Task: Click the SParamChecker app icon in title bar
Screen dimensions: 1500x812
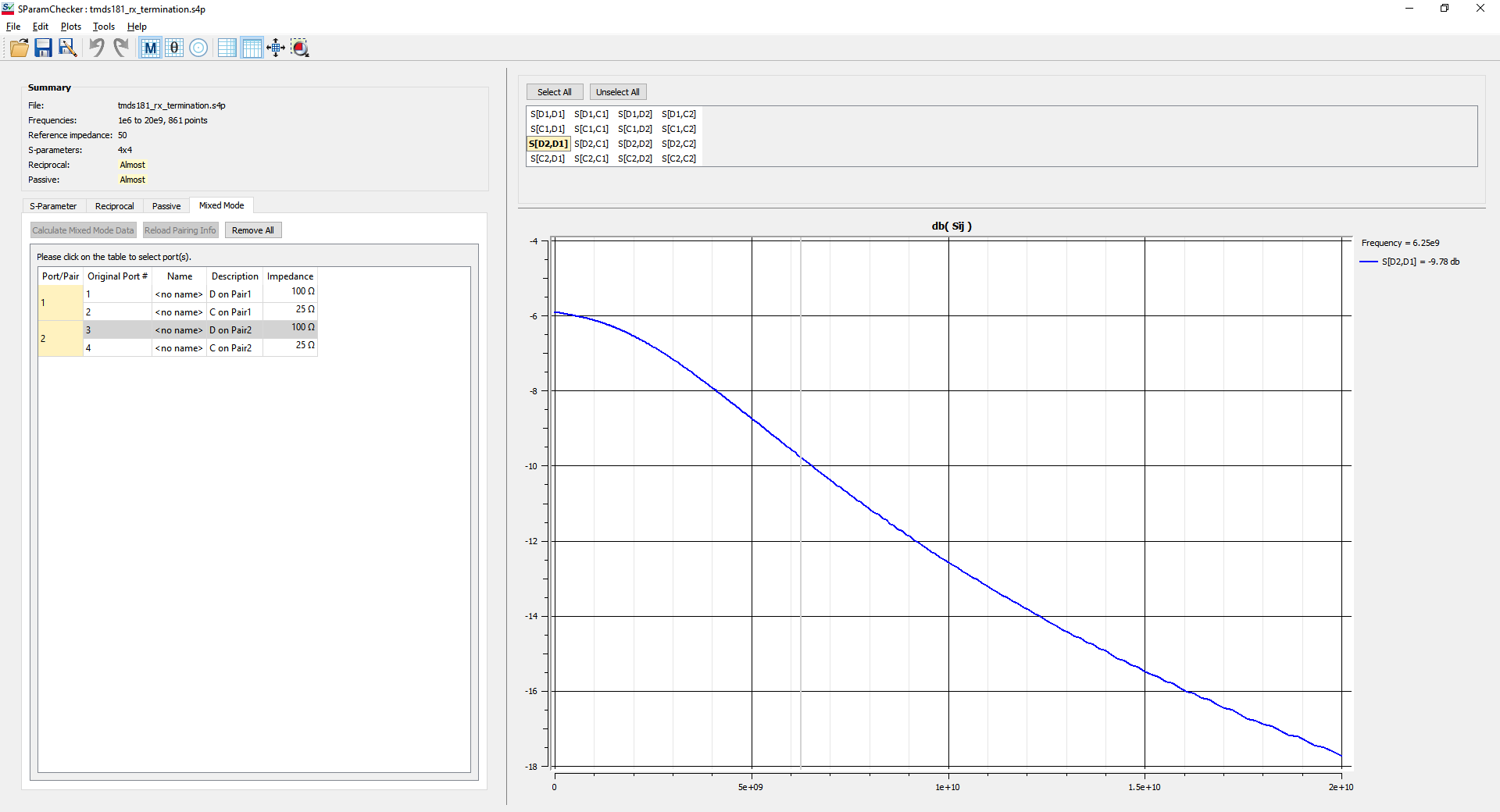Action: pos(9,9)
